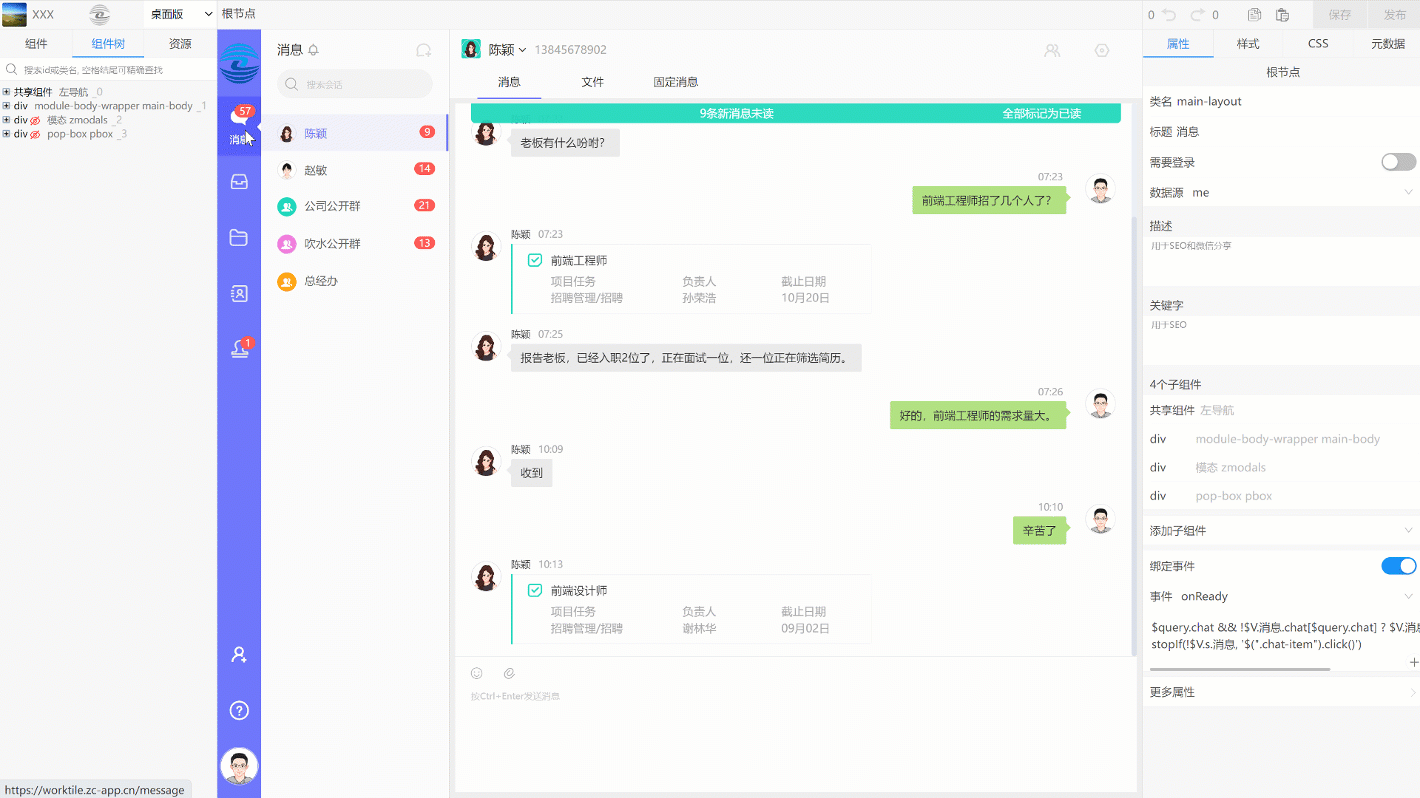
Task: Click 全部标记为已读 in the green banner
Action: (x=1042, y=113)
